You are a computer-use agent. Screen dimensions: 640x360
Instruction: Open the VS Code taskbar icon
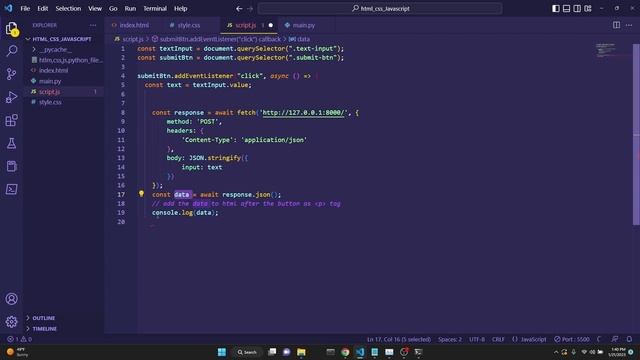pos(360,352)
